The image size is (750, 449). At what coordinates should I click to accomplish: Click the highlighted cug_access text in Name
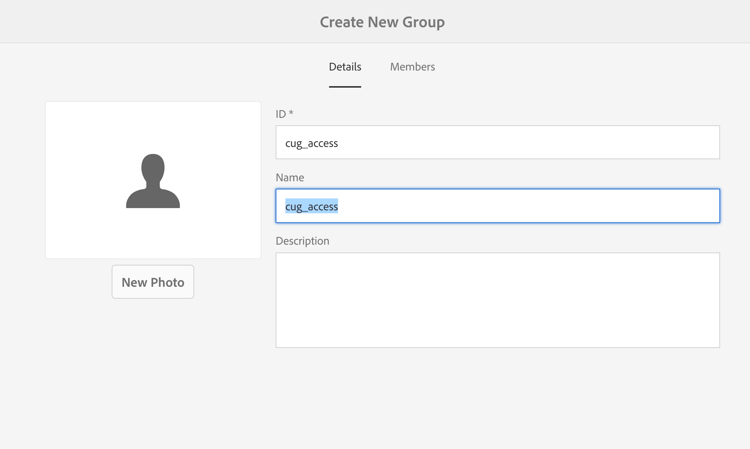311,206
